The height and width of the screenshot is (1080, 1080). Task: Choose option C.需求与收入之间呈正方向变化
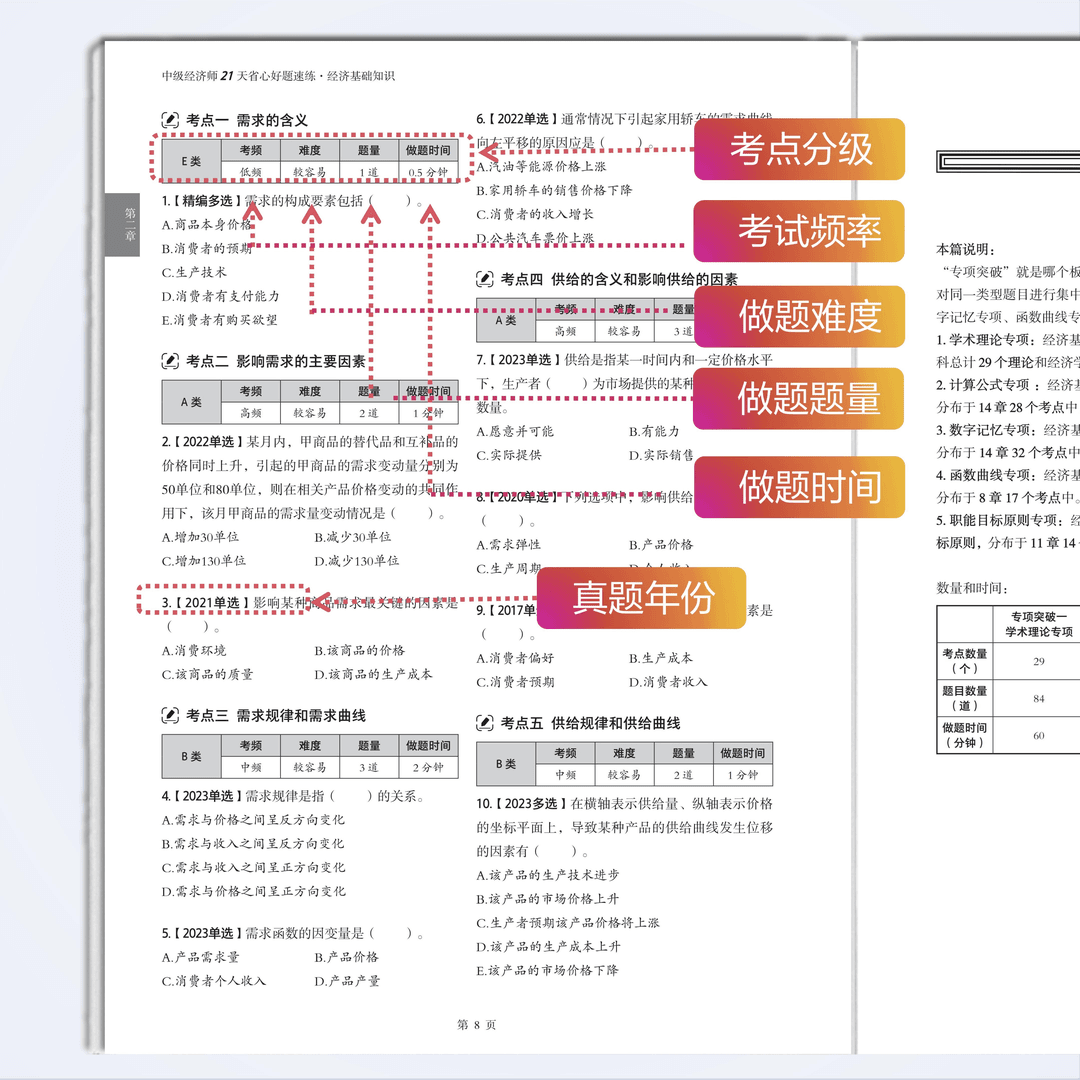[x=253, y=867]
